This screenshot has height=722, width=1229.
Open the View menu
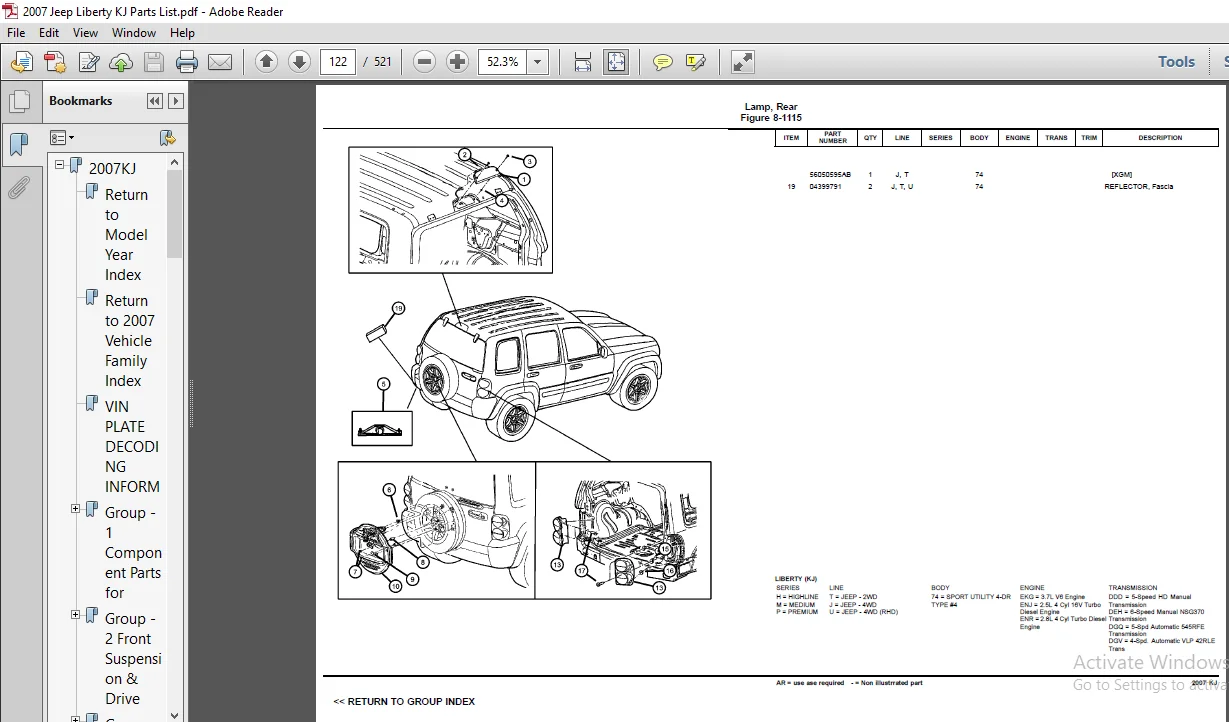tap(86, 32)
